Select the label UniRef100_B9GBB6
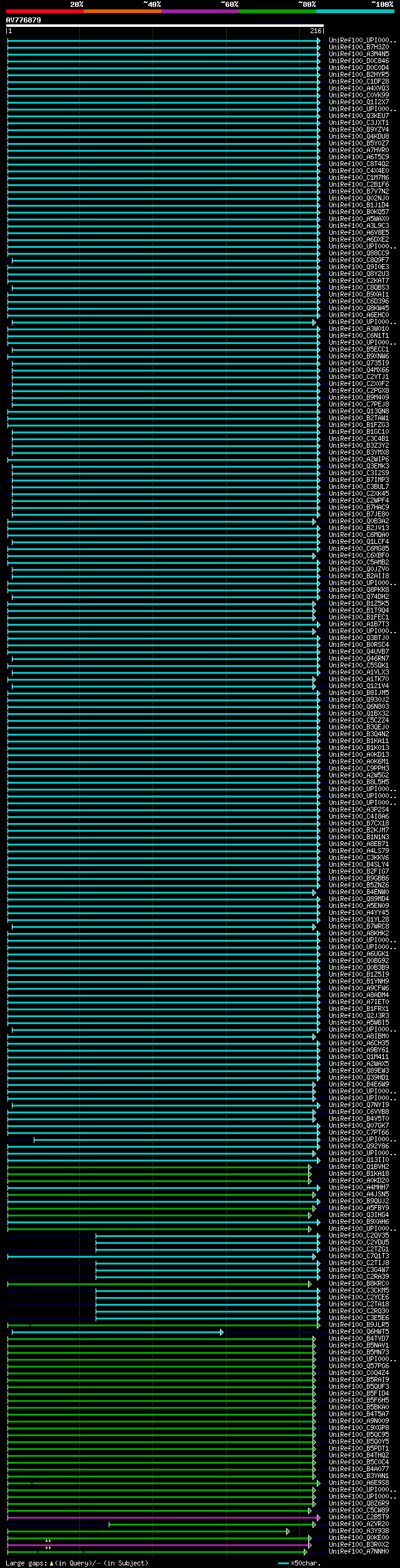This screenshot has width=400, height=1568. [359, 878]
